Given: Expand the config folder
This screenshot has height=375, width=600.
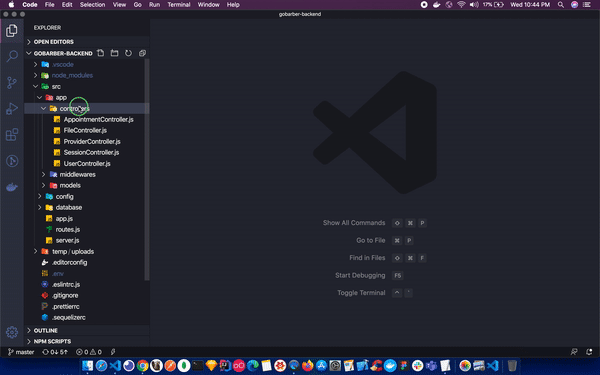Looking at the screenshot, I should pyautogui.click(x=87, y=197).
